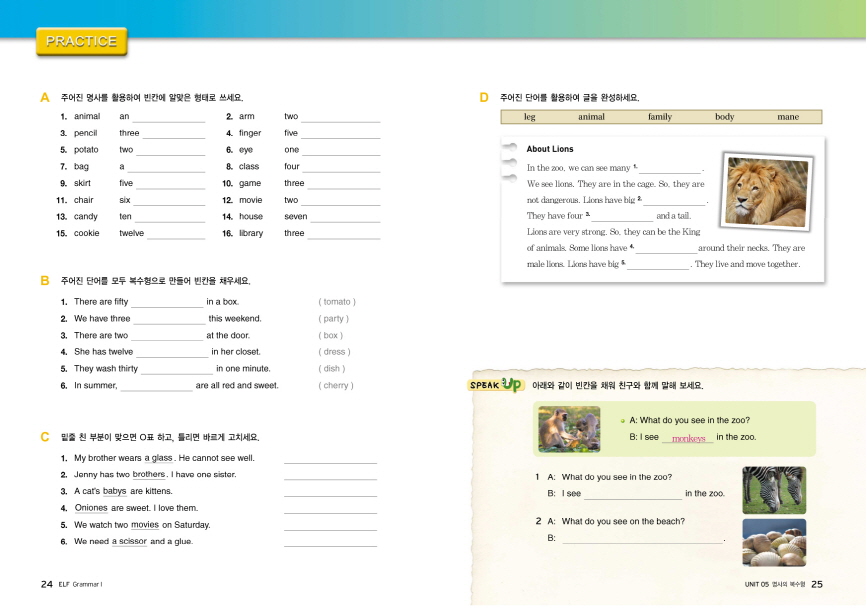This screenshot has width=867, height=612.
Task: Select the orange section A letter
Action: [x=45, y=98]
